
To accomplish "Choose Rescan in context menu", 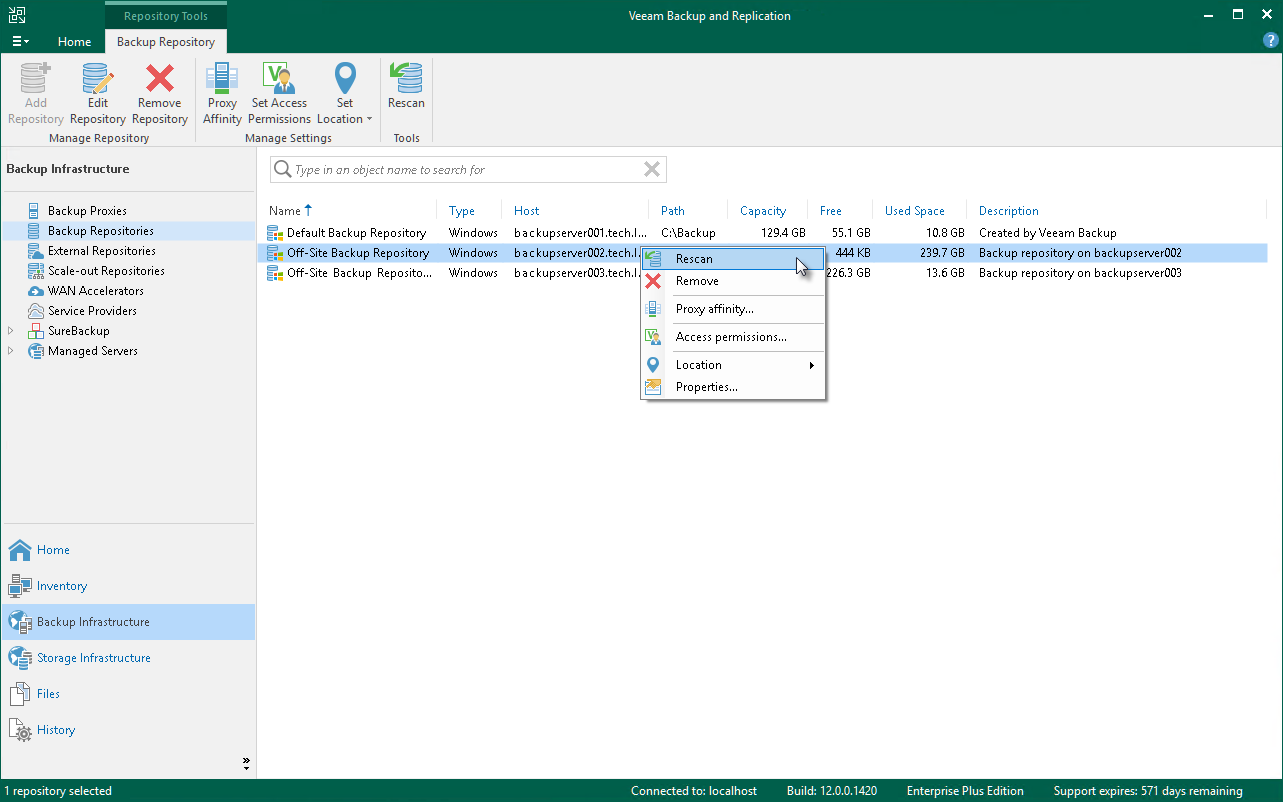I will click(x=733, y=259).
